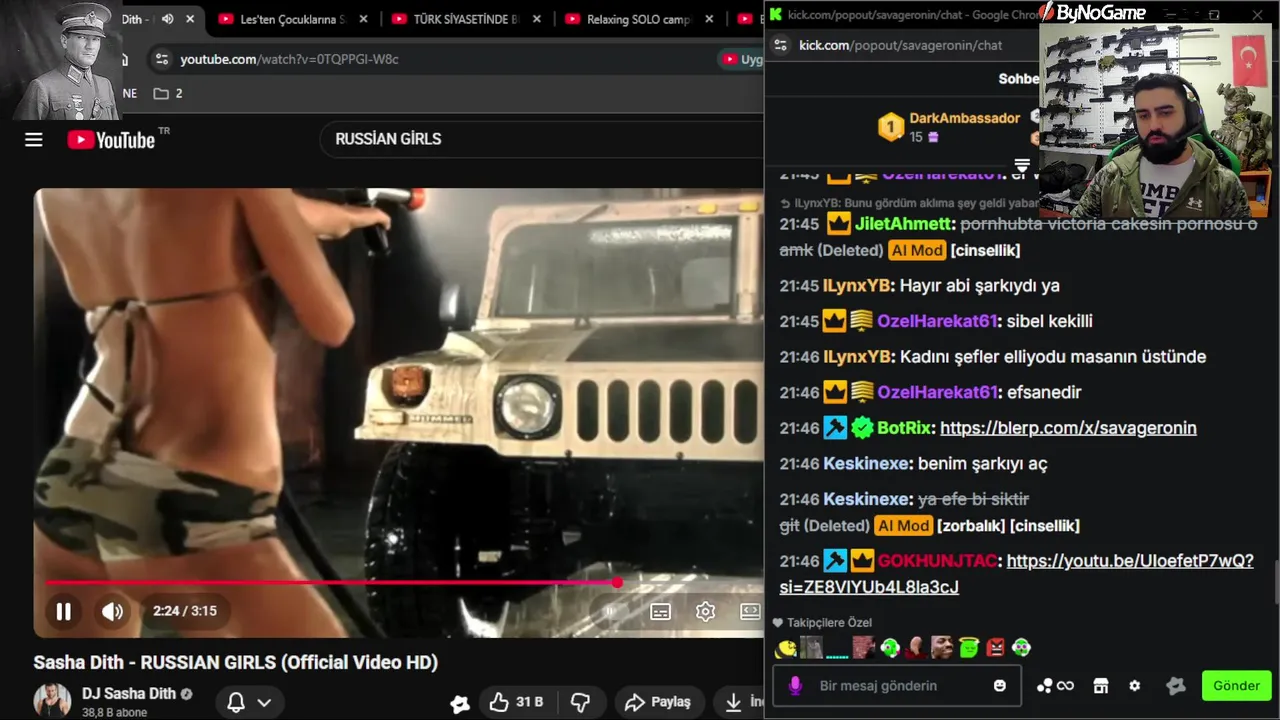Switch to the TÜRK SİYASETİNDE tab
This screenshot has width=1280, height=720.
click(453, 19)
